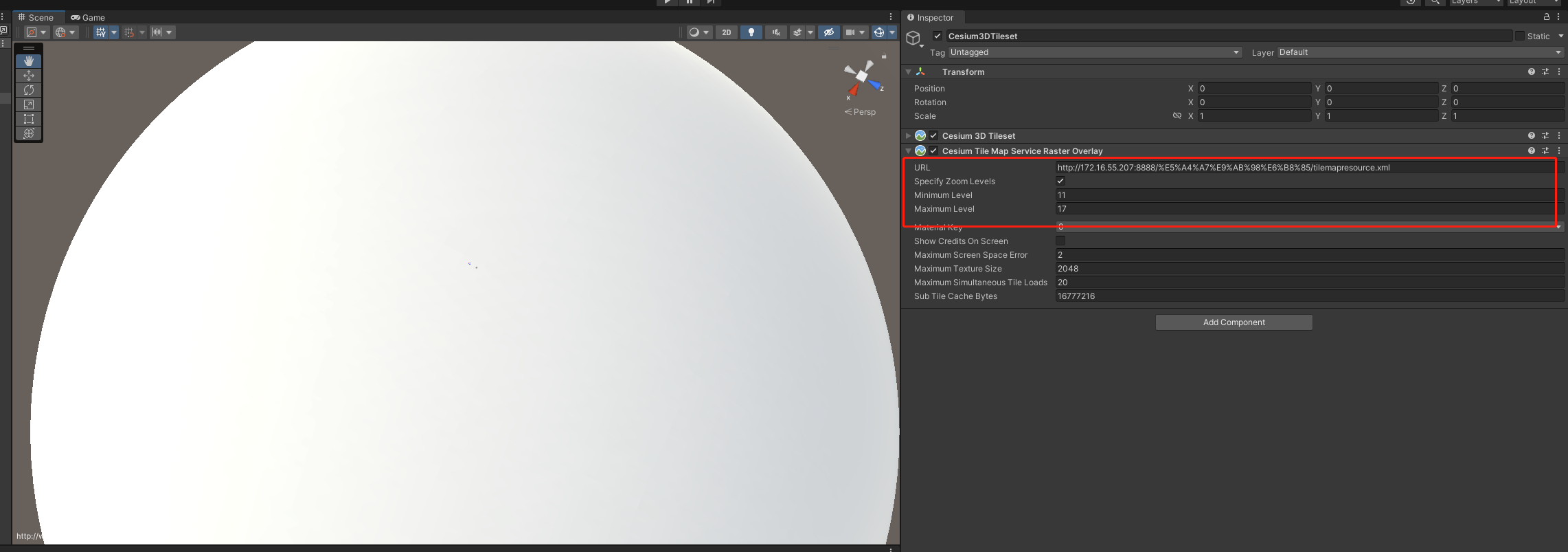Toggle grid snapping icon
This screenshot has height=552, width=1568.
[x=129, y=32]
